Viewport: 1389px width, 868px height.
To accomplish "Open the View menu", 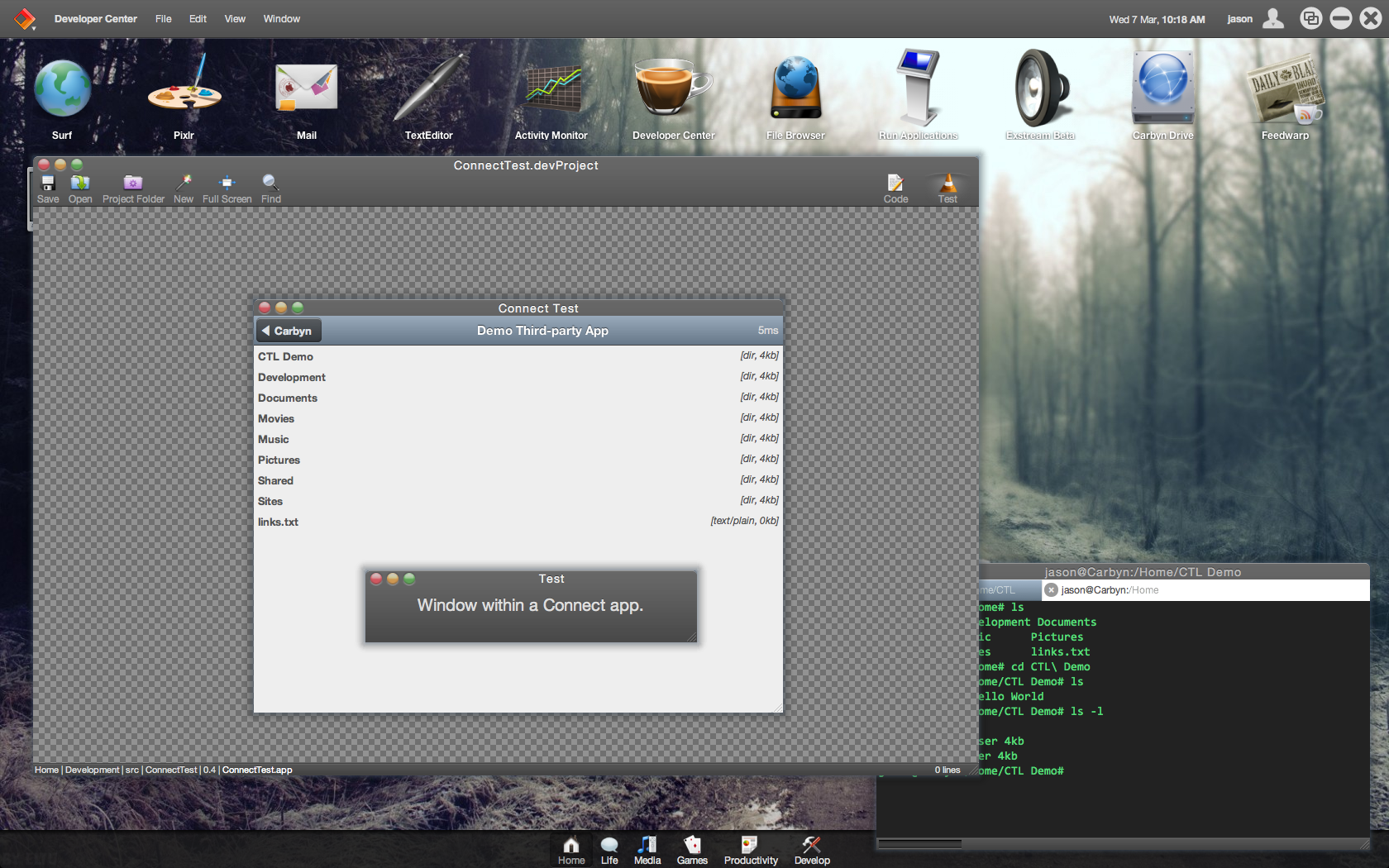I will point(235,19).
